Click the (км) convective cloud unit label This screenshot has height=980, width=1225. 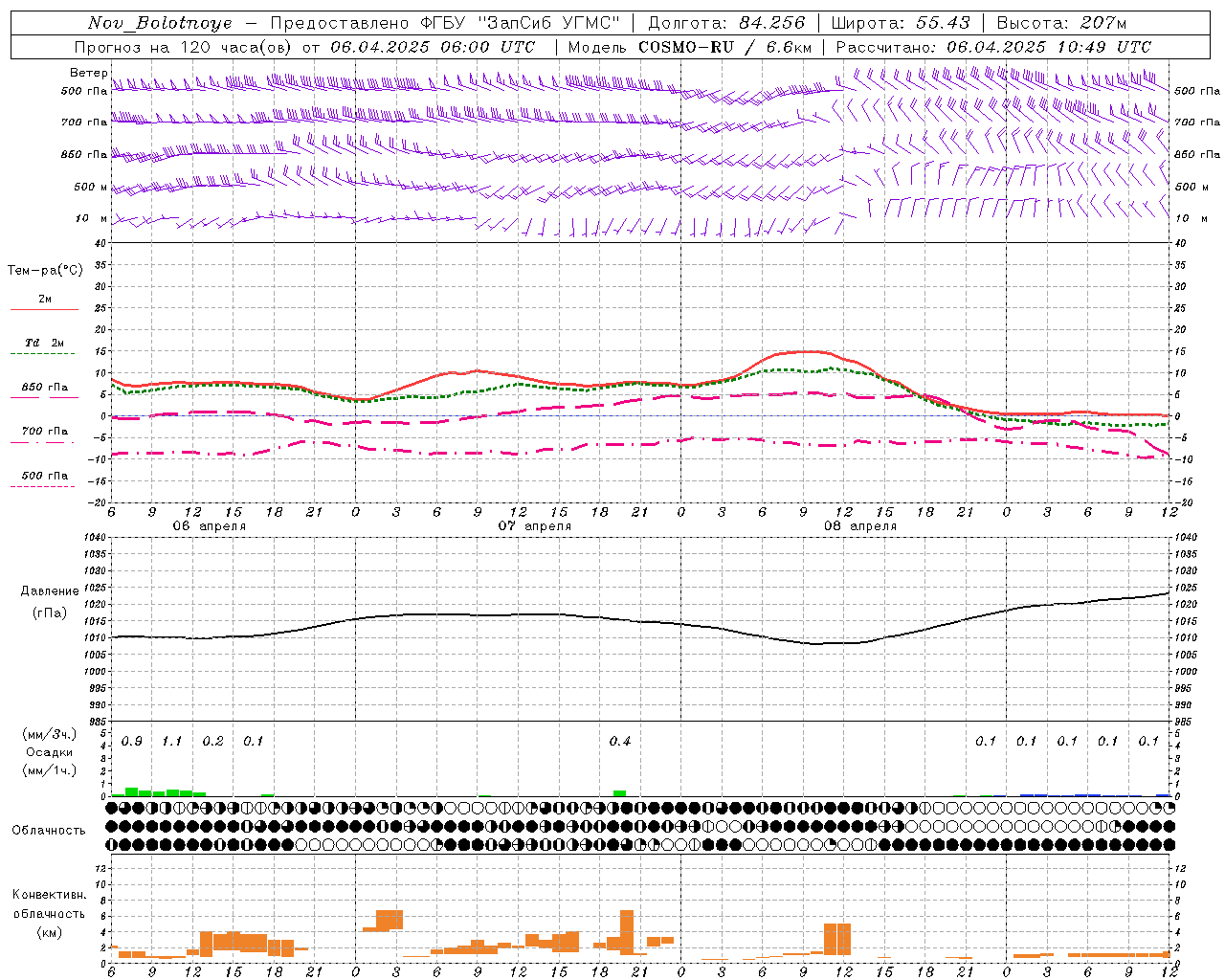click(x=49, y=932)
